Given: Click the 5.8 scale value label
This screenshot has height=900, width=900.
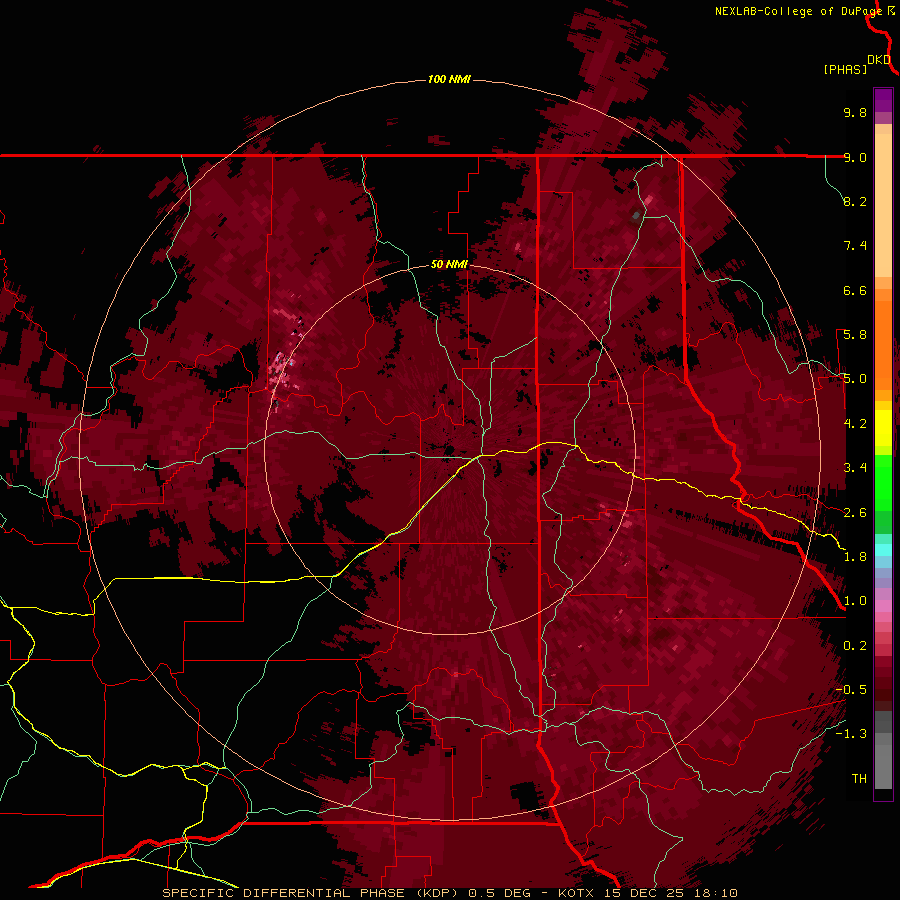Looking at the screenshot, I should click(x=855, y=335).
